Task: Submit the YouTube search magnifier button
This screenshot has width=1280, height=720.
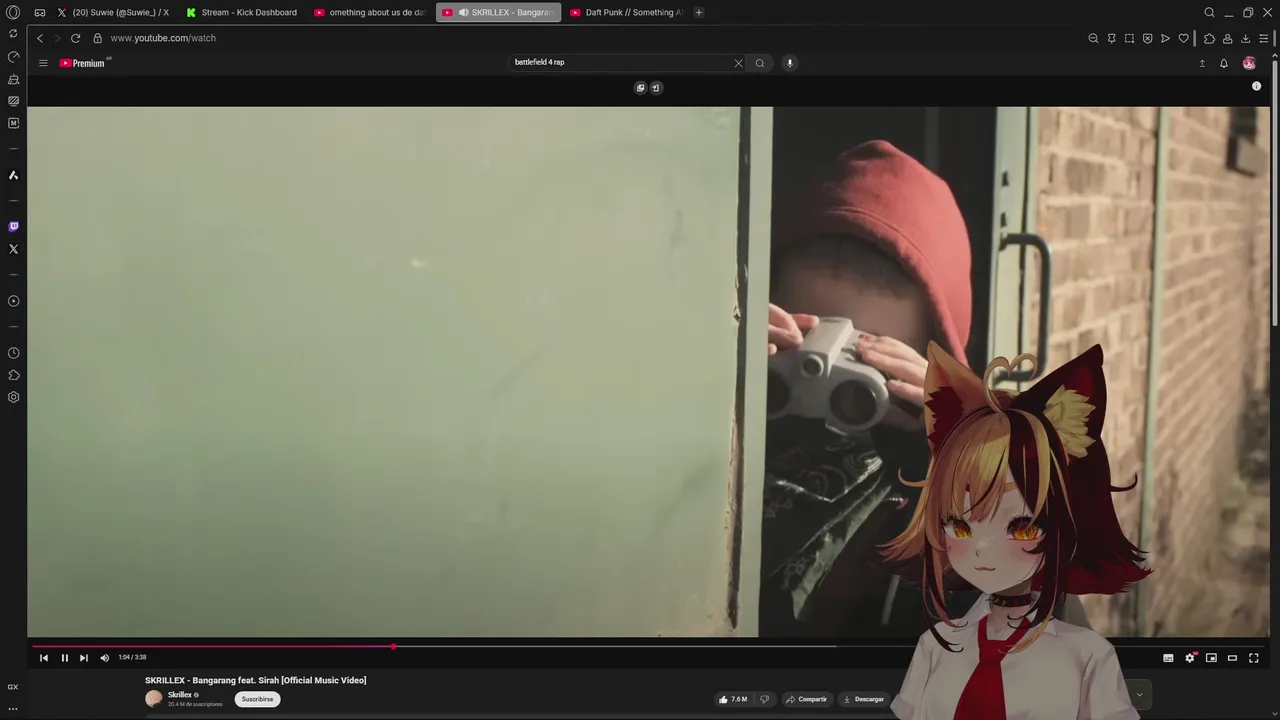Action: [760, 63]
